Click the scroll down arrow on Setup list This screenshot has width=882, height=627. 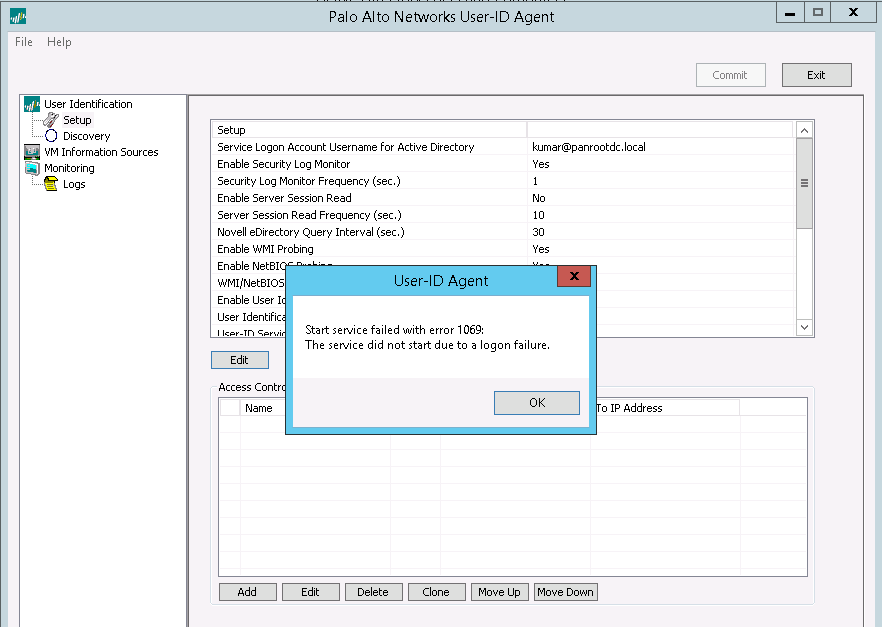coord(803,327)
